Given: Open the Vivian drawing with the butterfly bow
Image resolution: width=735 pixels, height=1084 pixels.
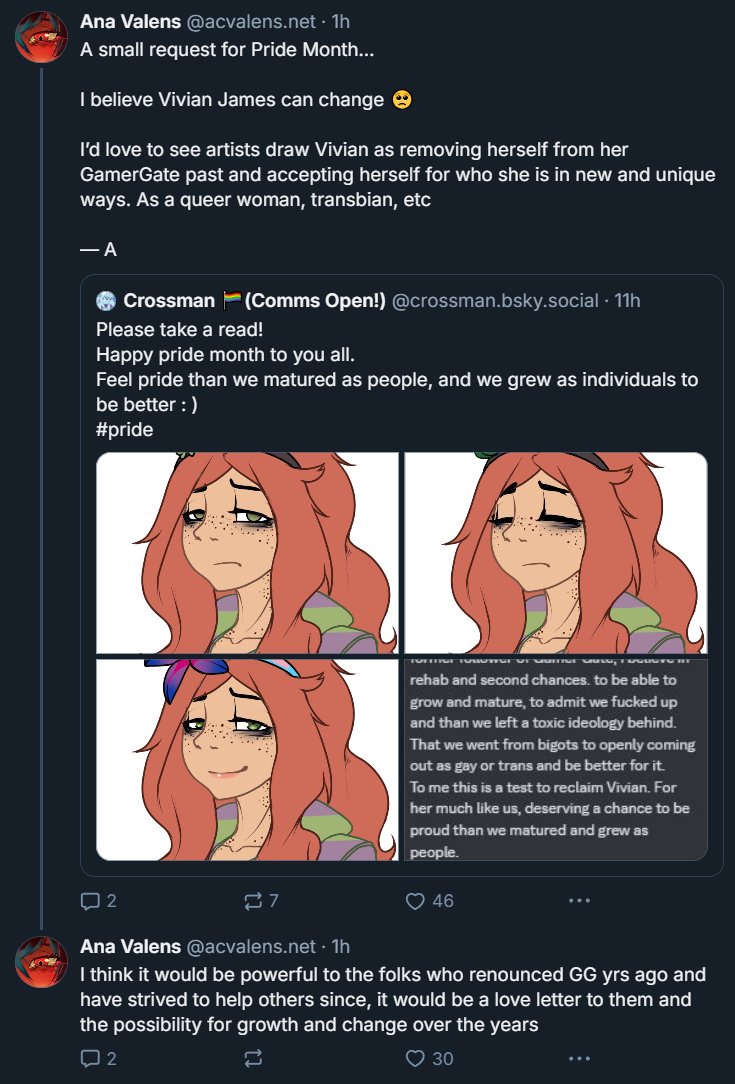Looking at the screenshot, I should coord(247,759).
